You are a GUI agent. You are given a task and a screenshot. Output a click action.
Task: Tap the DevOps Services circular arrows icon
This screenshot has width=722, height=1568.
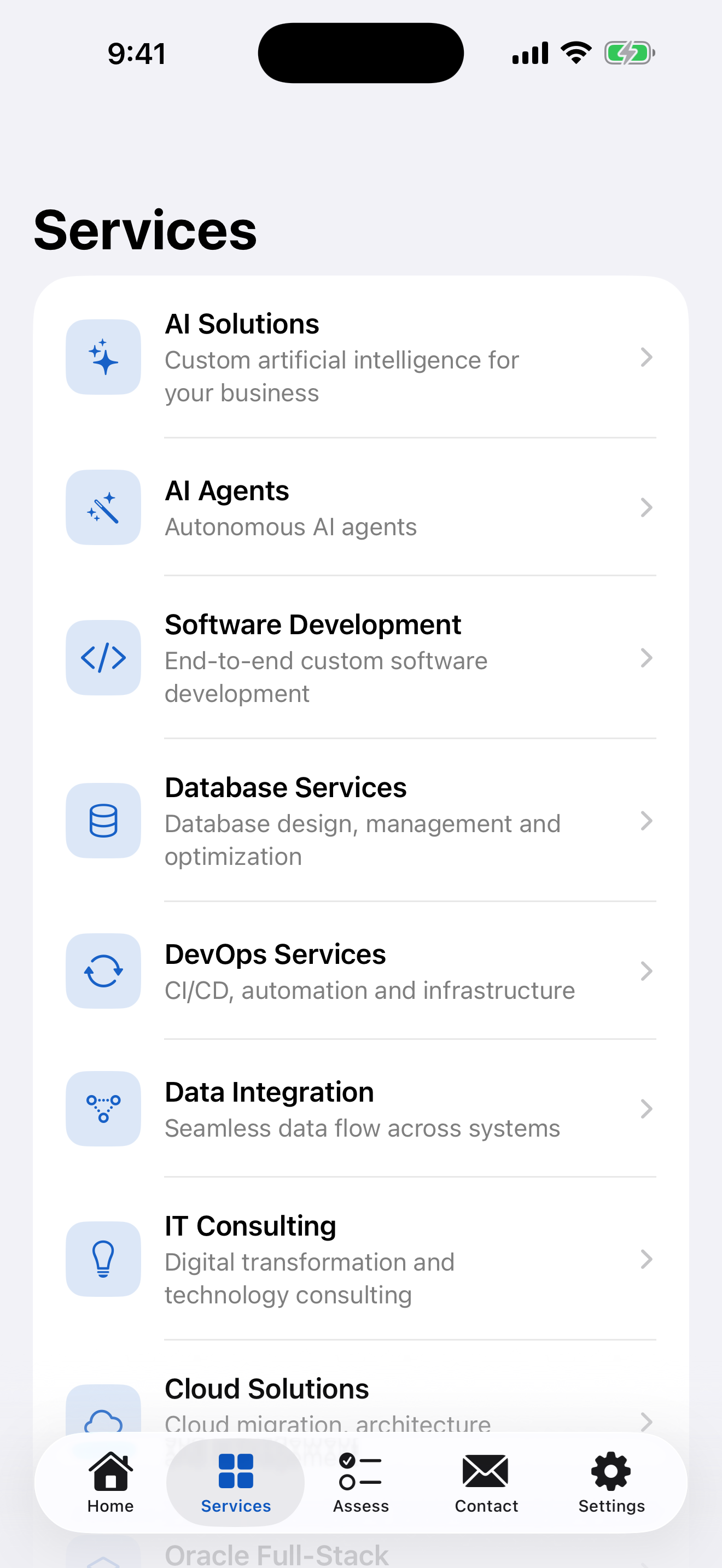(103, 971)
